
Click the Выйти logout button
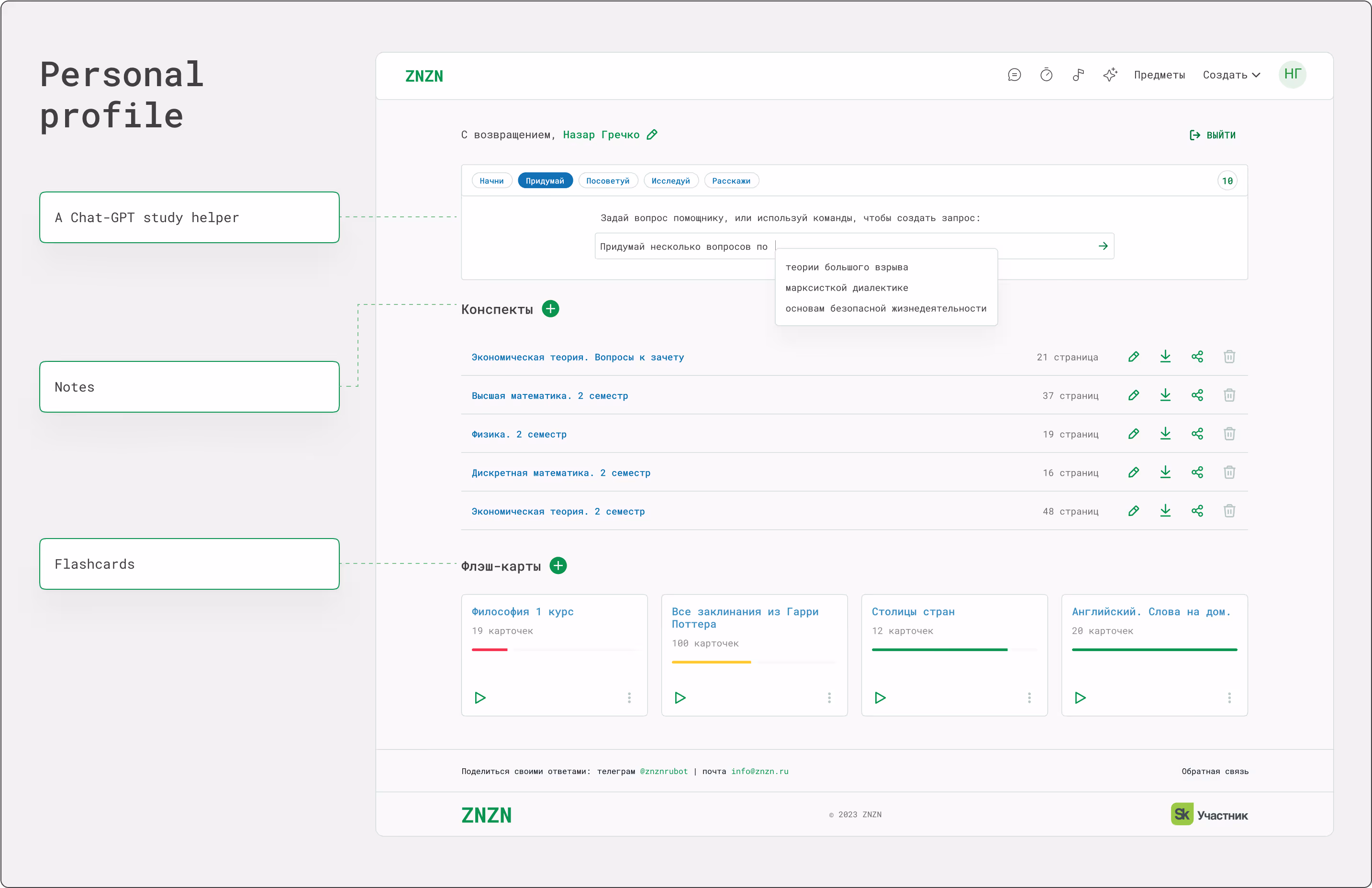pos(1213,135)
